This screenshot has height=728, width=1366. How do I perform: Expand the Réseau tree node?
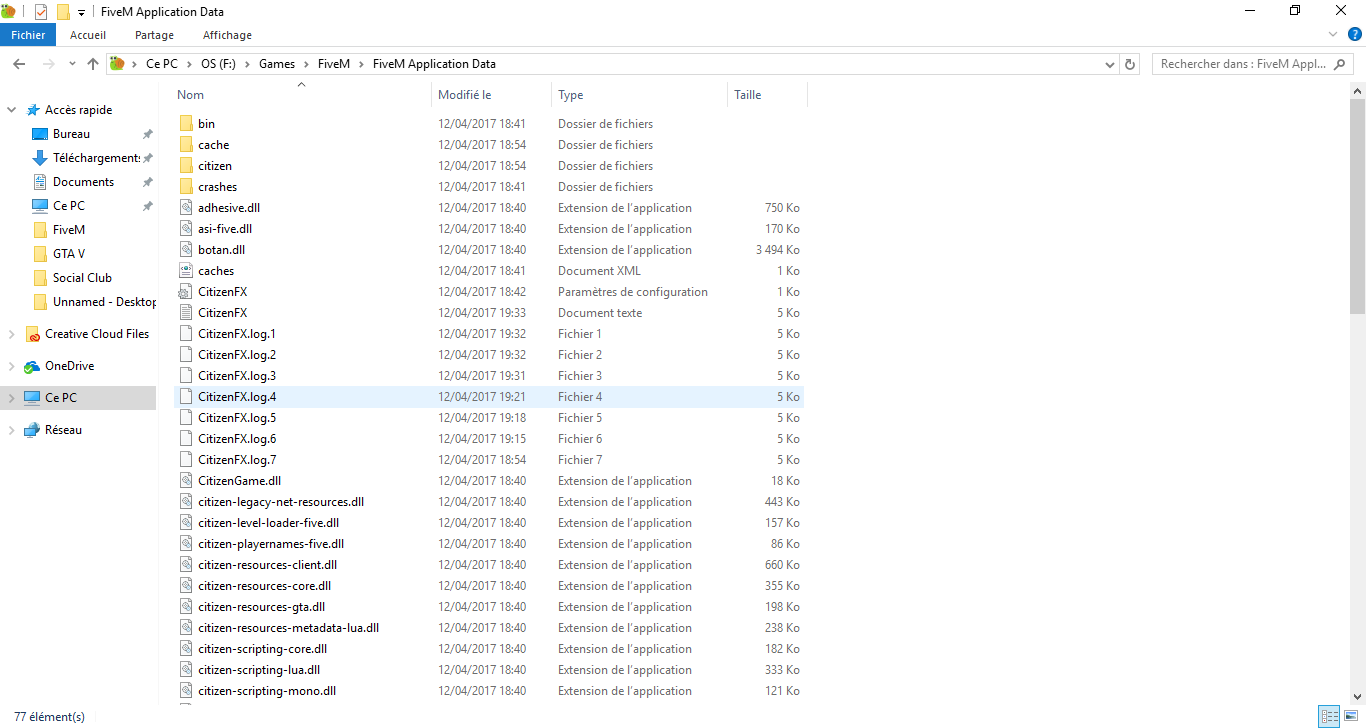(x=12, y=430)
